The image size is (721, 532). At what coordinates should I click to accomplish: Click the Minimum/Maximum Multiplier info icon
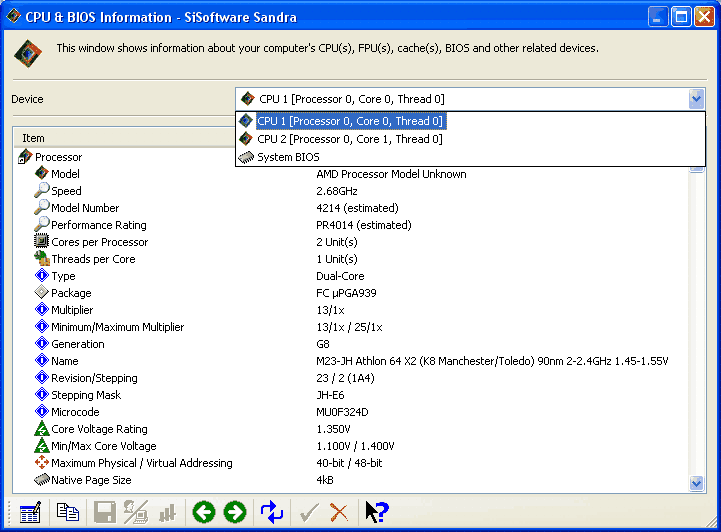point(41,326)
